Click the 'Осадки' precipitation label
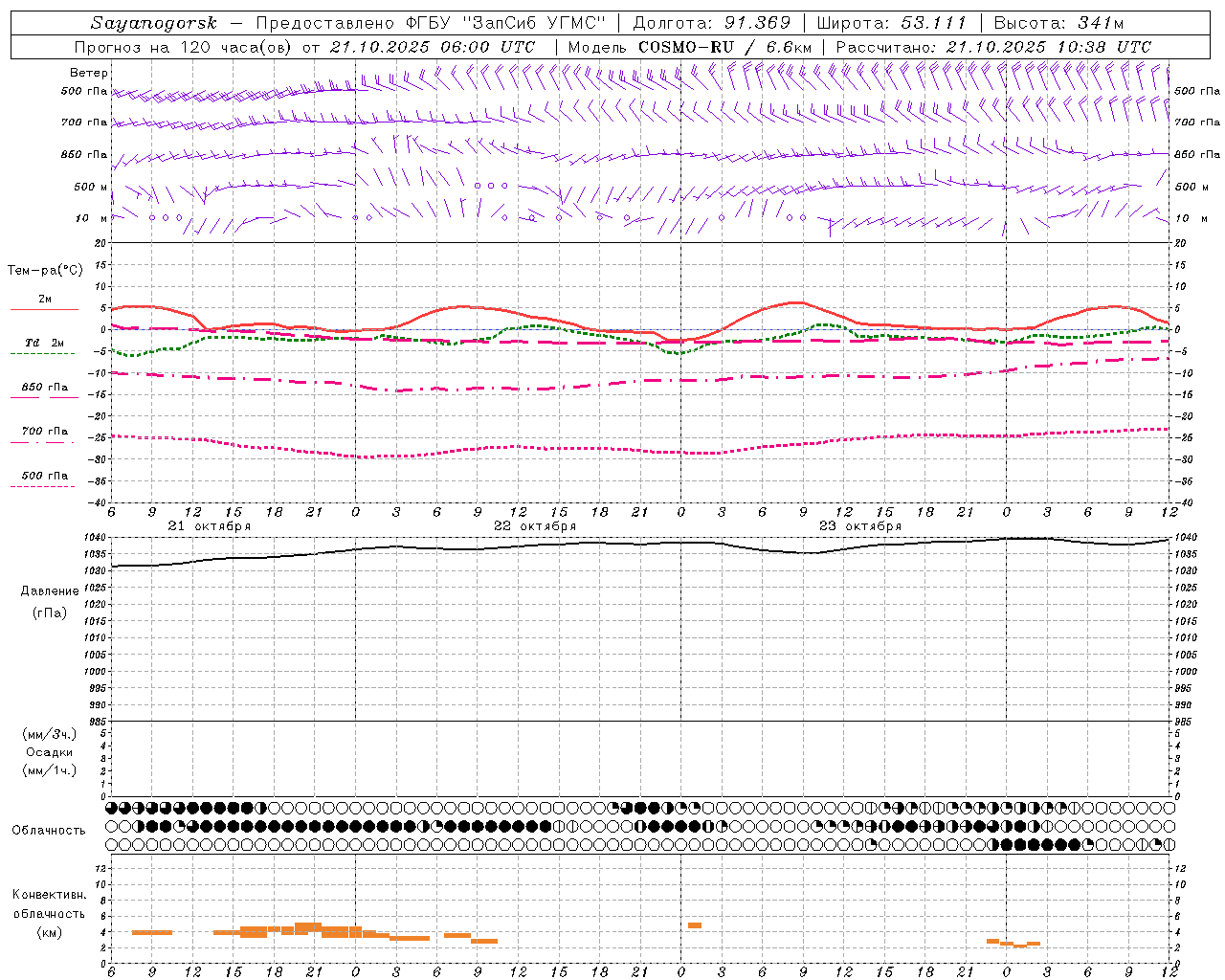 point(50,753)
